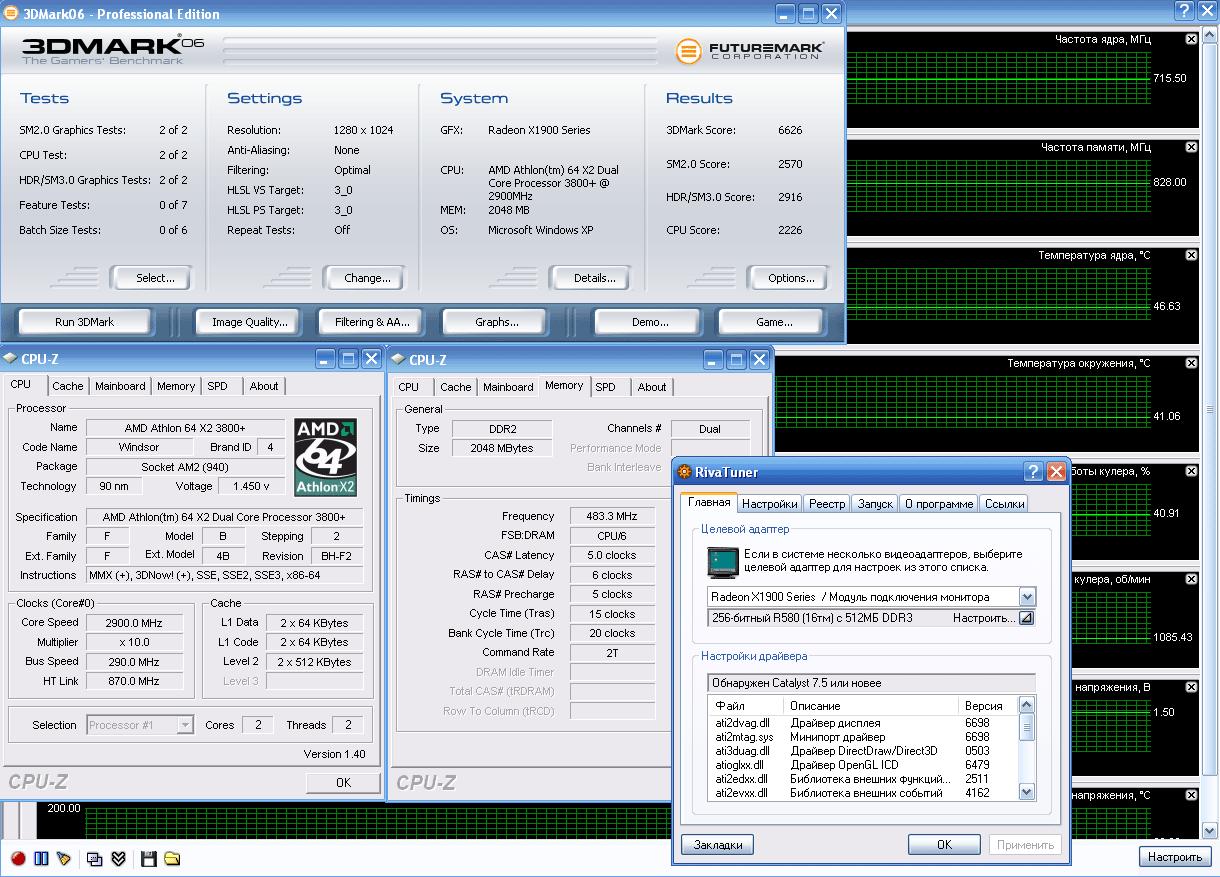Click Select... under Tests
Viewport: 1220px width, 877px height.
tap(155, 278)
